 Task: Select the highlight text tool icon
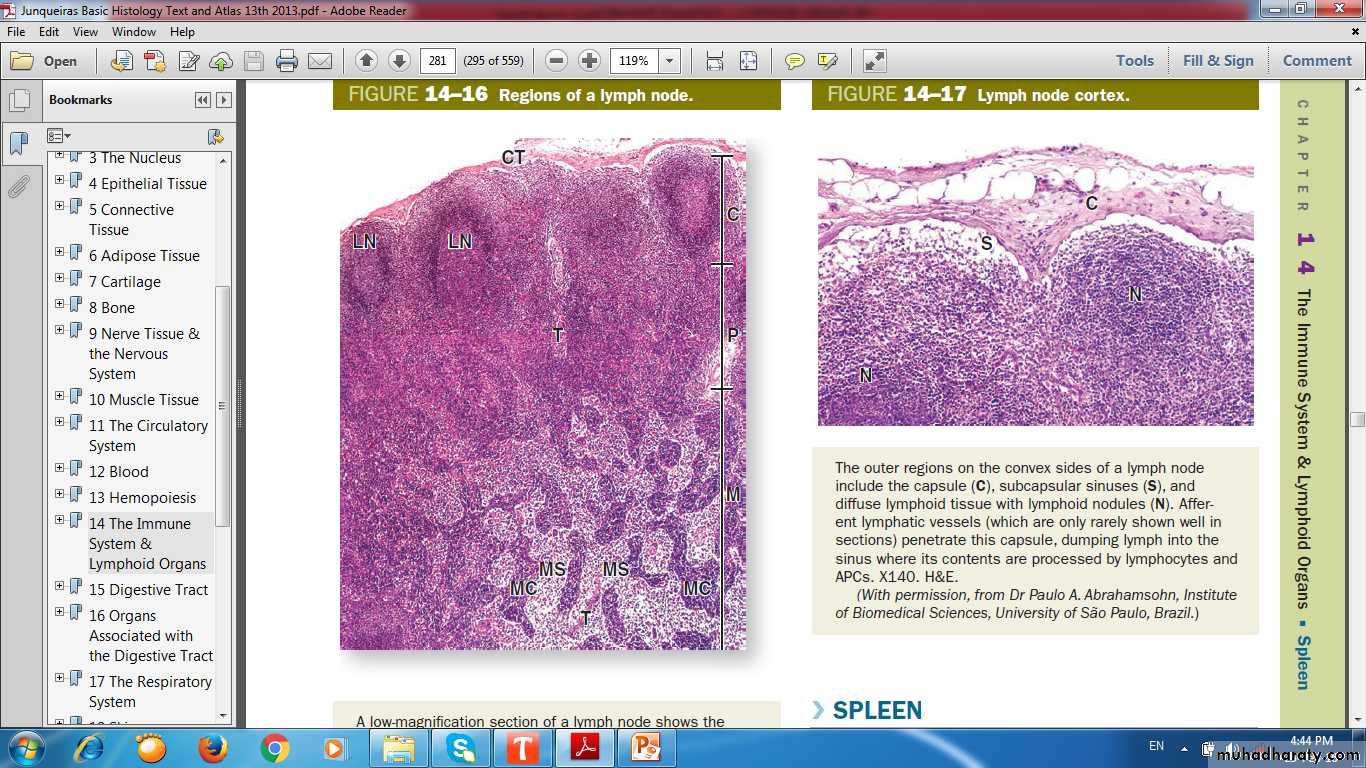[827, 61]
